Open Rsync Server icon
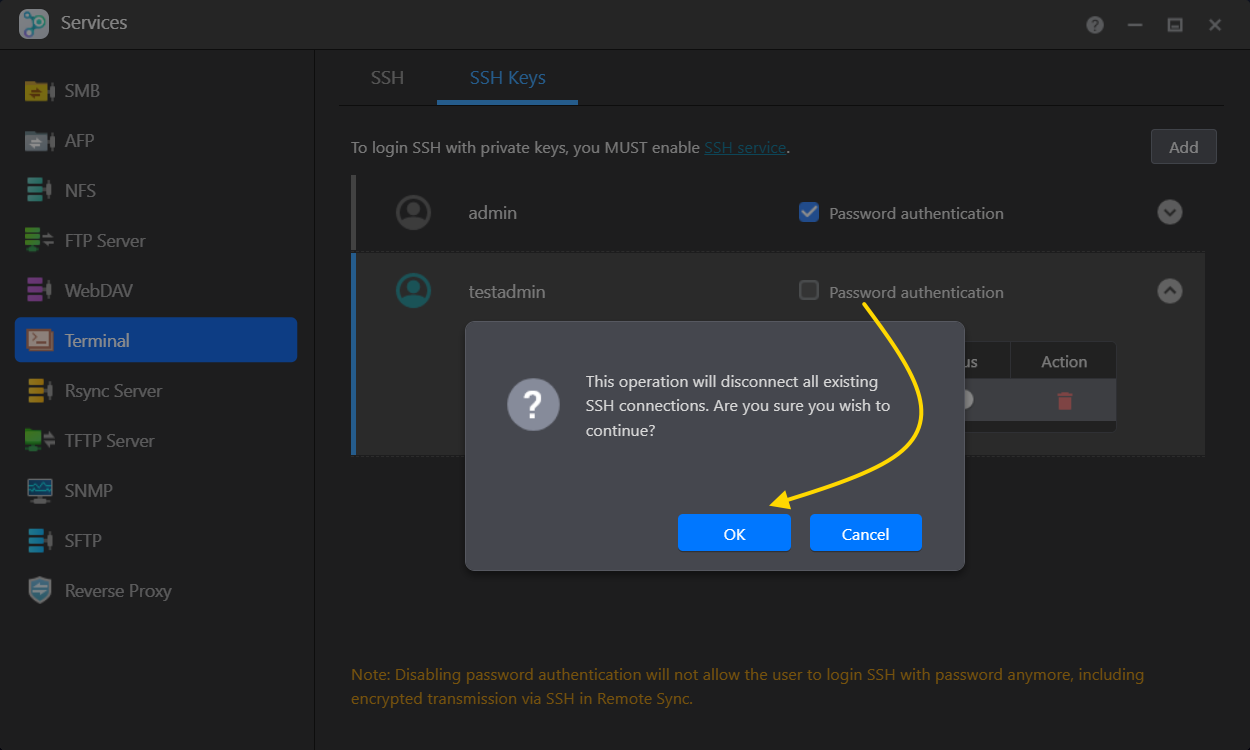The image size is (1250, 750). click(39, 391)
